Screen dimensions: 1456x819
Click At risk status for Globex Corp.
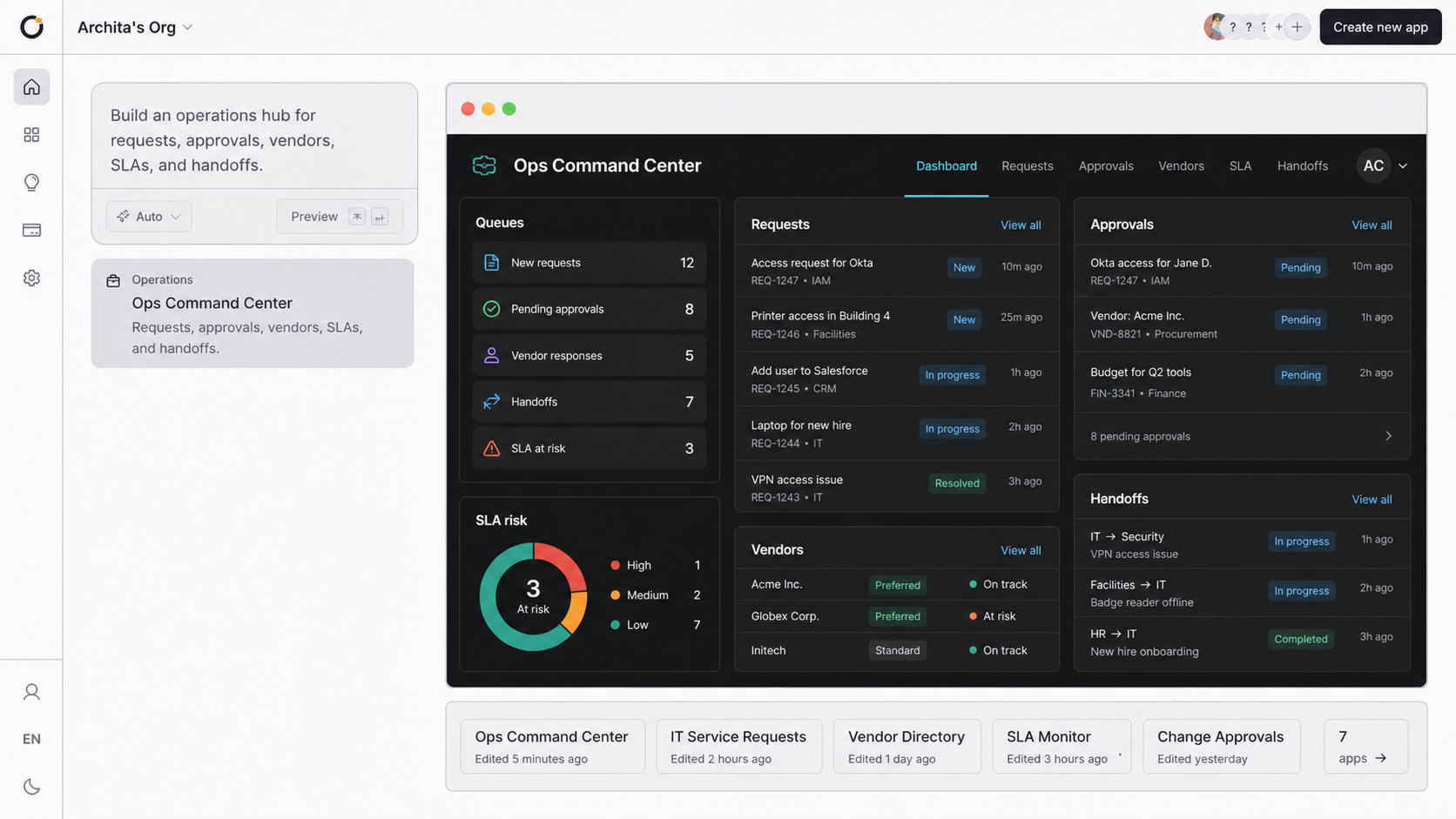pyautogui.click(x=992, y=616)
